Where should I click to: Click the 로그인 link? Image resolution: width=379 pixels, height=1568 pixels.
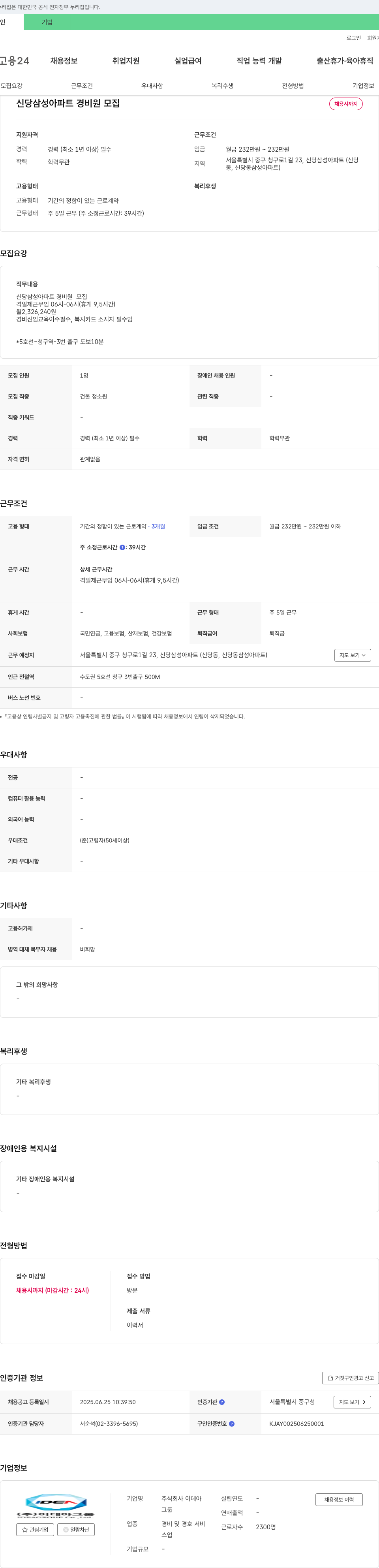(353, 38)
